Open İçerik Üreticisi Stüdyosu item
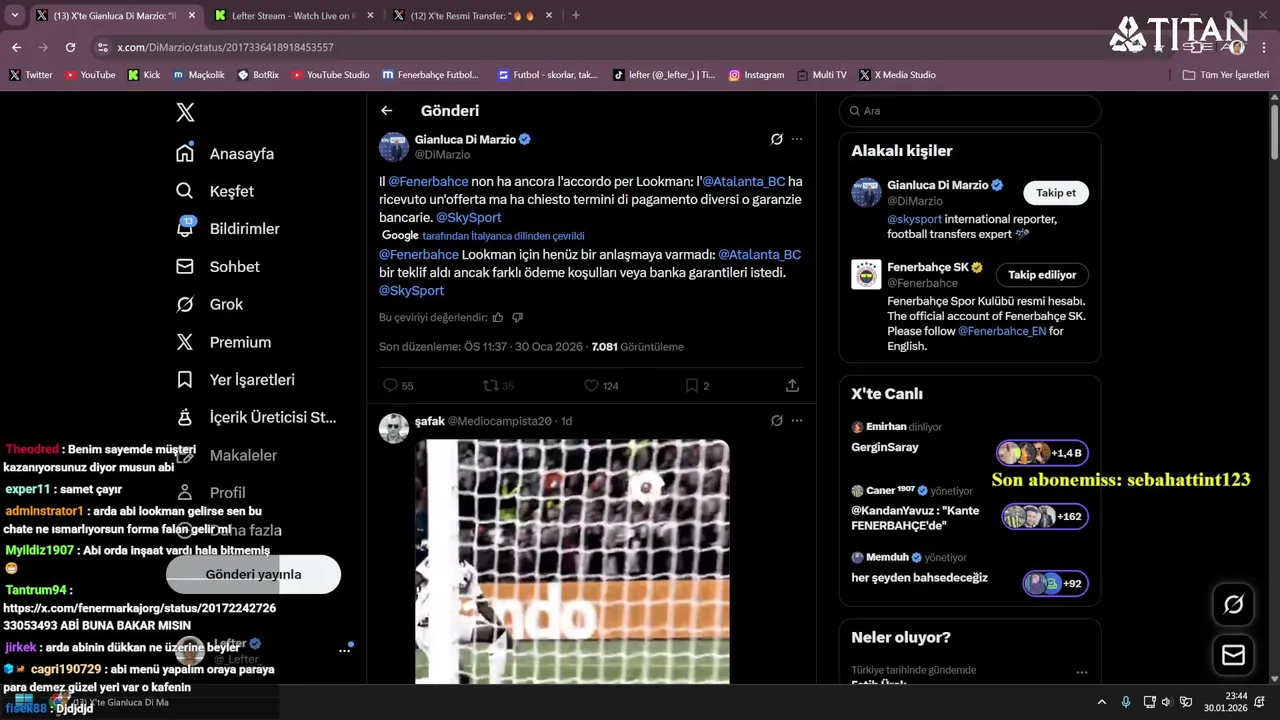The width and height of the screenshot is (1280, 720). tap(256, 417)
